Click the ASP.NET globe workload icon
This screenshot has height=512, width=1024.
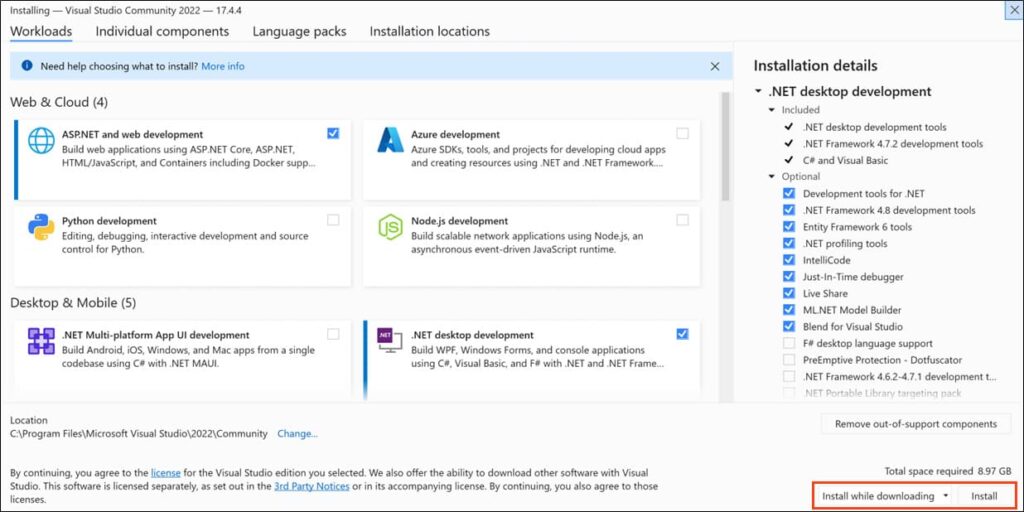tap(41, 141)
